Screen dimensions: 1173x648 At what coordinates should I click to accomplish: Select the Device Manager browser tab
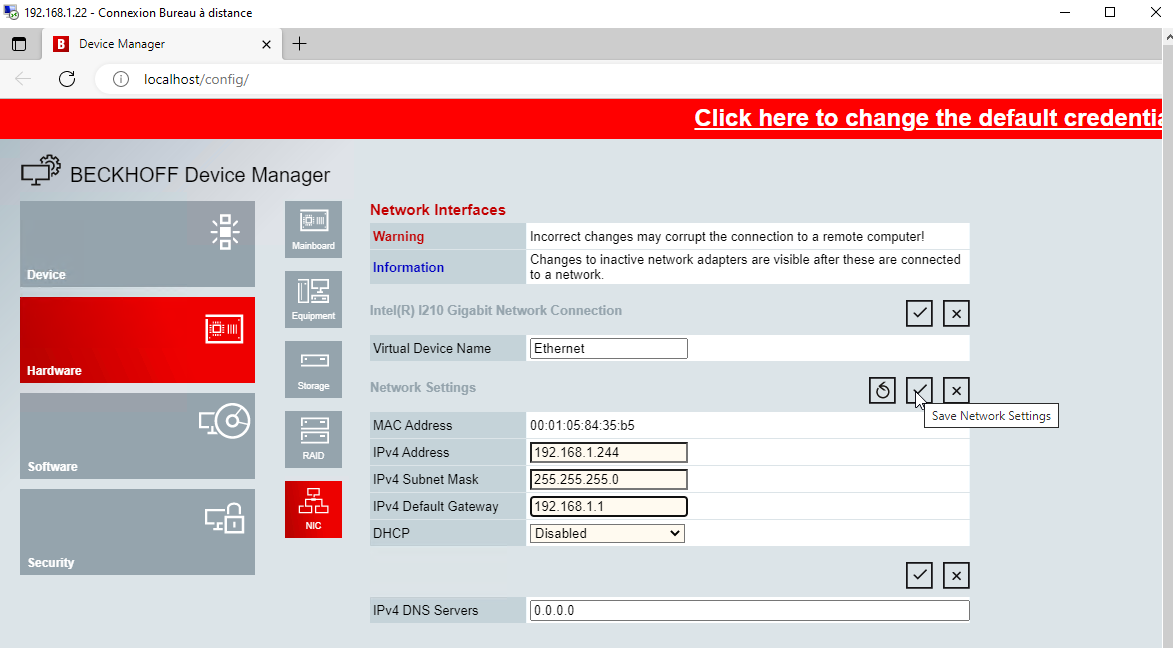(x=163, y=44)
